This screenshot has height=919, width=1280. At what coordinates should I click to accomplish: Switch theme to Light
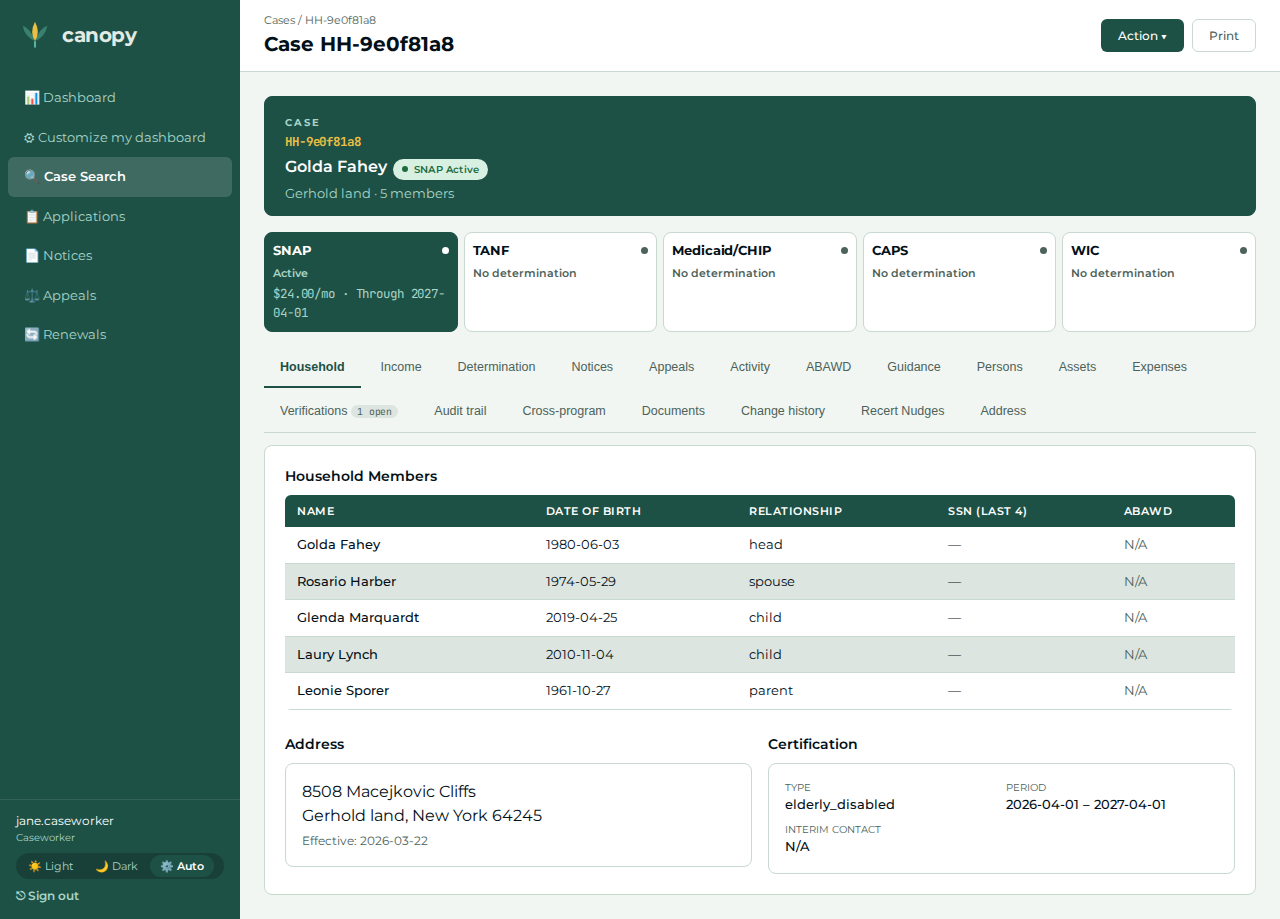[51, 866]
